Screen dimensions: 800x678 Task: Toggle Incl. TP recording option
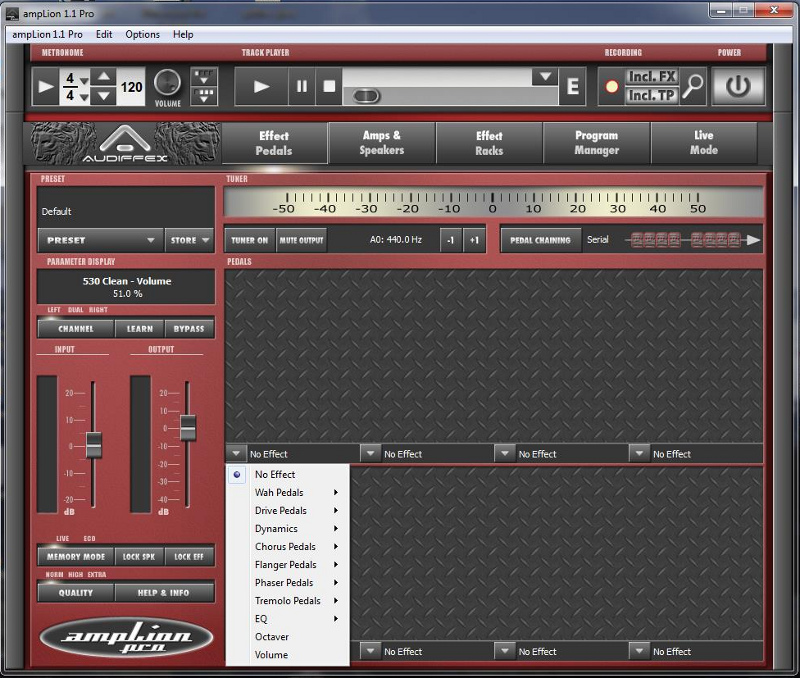[652, 95]
